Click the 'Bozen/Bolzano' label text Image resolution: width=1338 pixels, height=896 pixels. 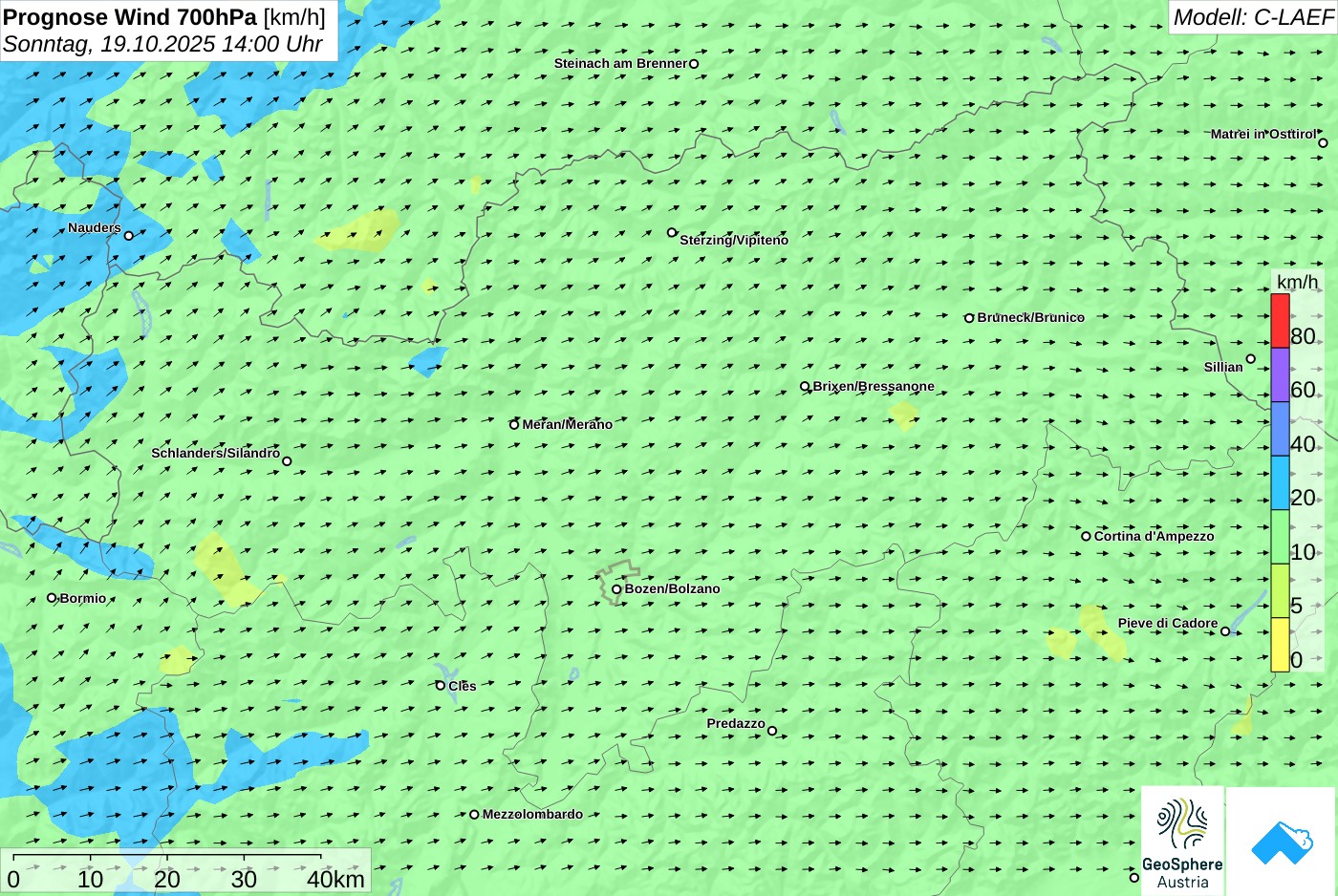[672, 589]
